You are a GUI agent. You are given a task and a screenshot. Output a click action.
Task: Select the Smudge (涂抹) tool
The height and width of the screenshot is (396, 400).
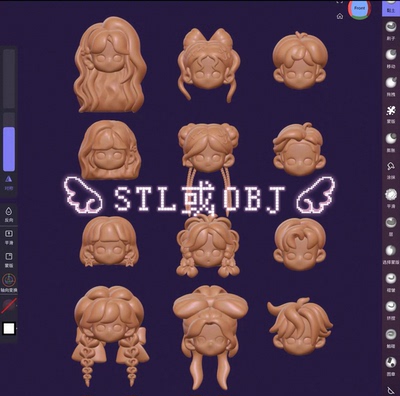click(391, 169)
